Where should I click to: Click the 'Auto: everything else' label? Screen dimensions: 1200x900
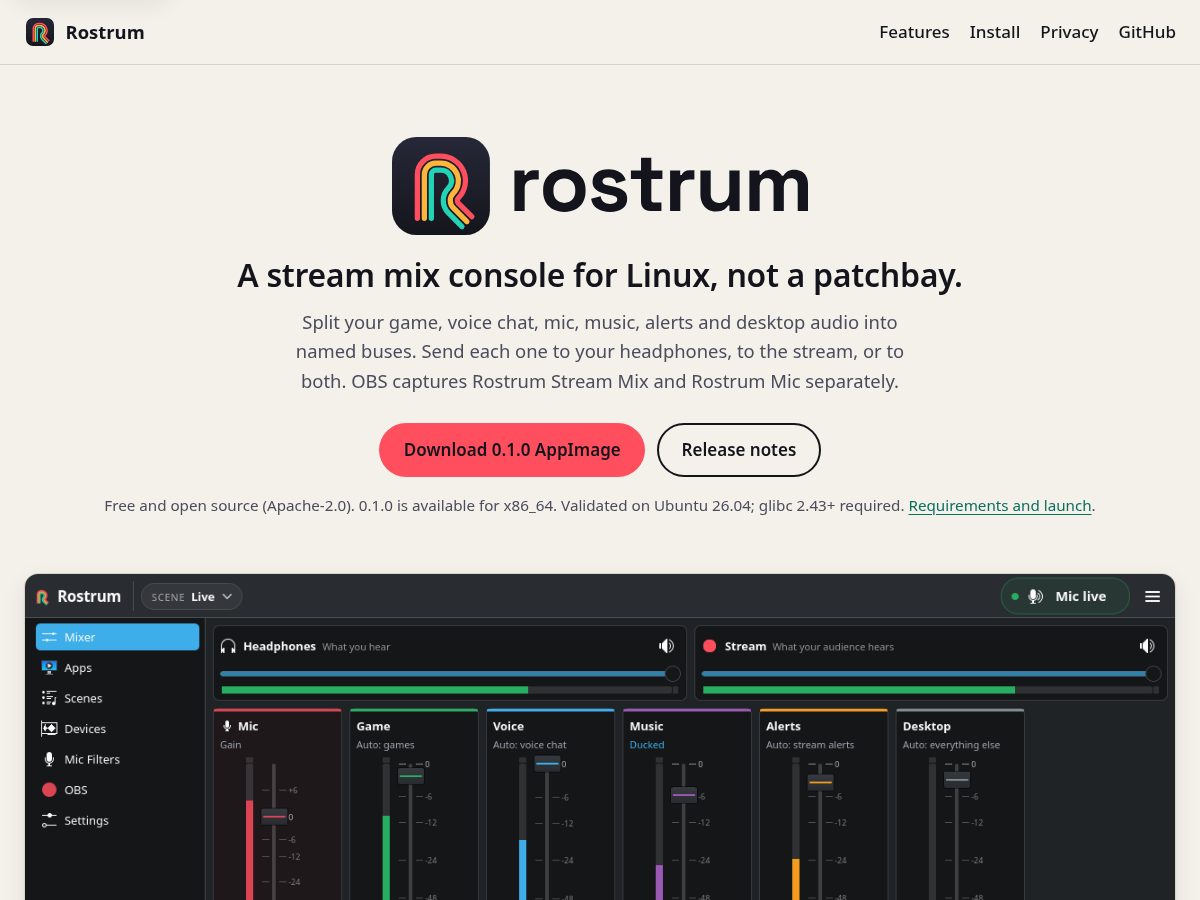coord(951,745)
